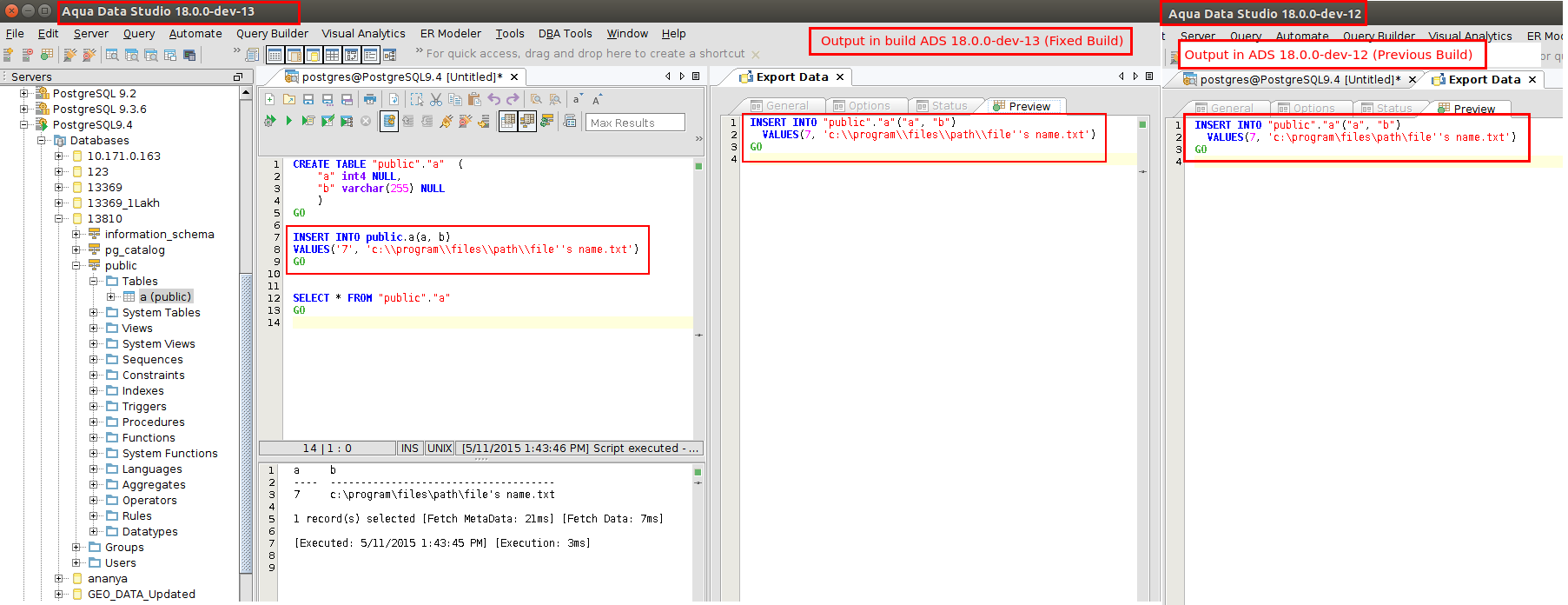The height and width of the screenshot is (605, 1568).
Task: Click the find magnifier icon in query toolbar
Action: (x=536, y=99)
